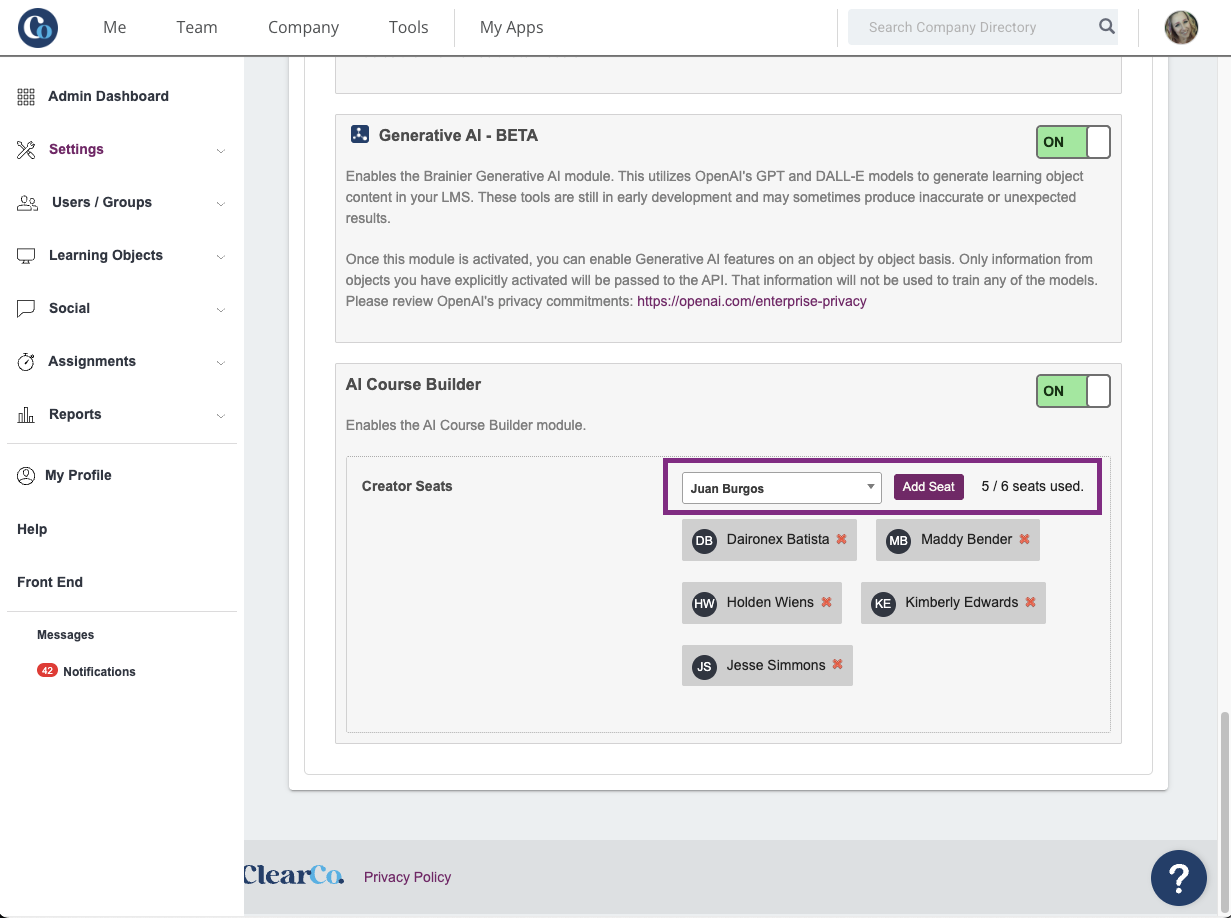The width and height of the screenshot is (1231, 918).
Task: Toggle AI Course Builder switch off
Action: coord(1073,391)
